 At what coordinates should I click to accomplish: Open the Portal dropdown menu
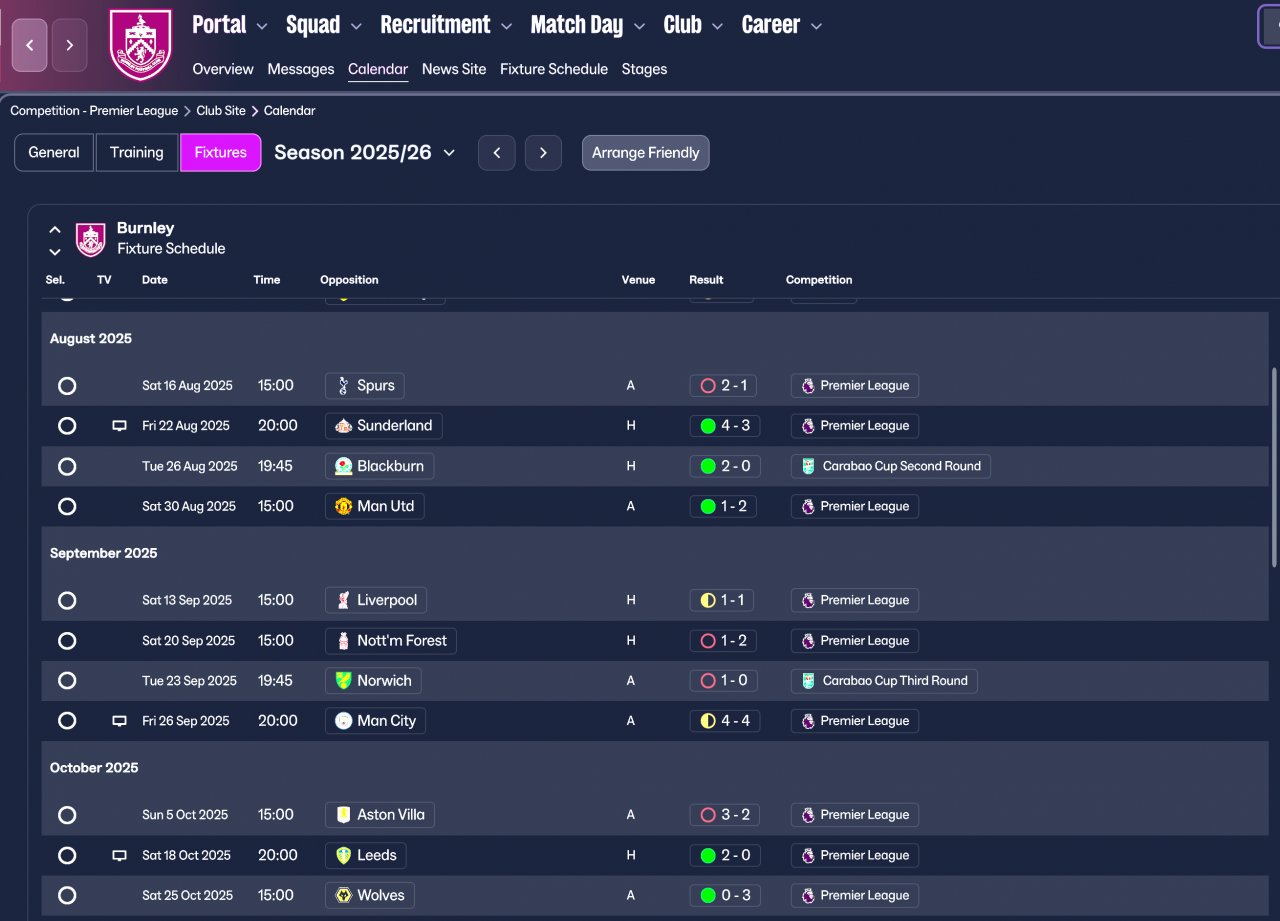pos(230,25)
